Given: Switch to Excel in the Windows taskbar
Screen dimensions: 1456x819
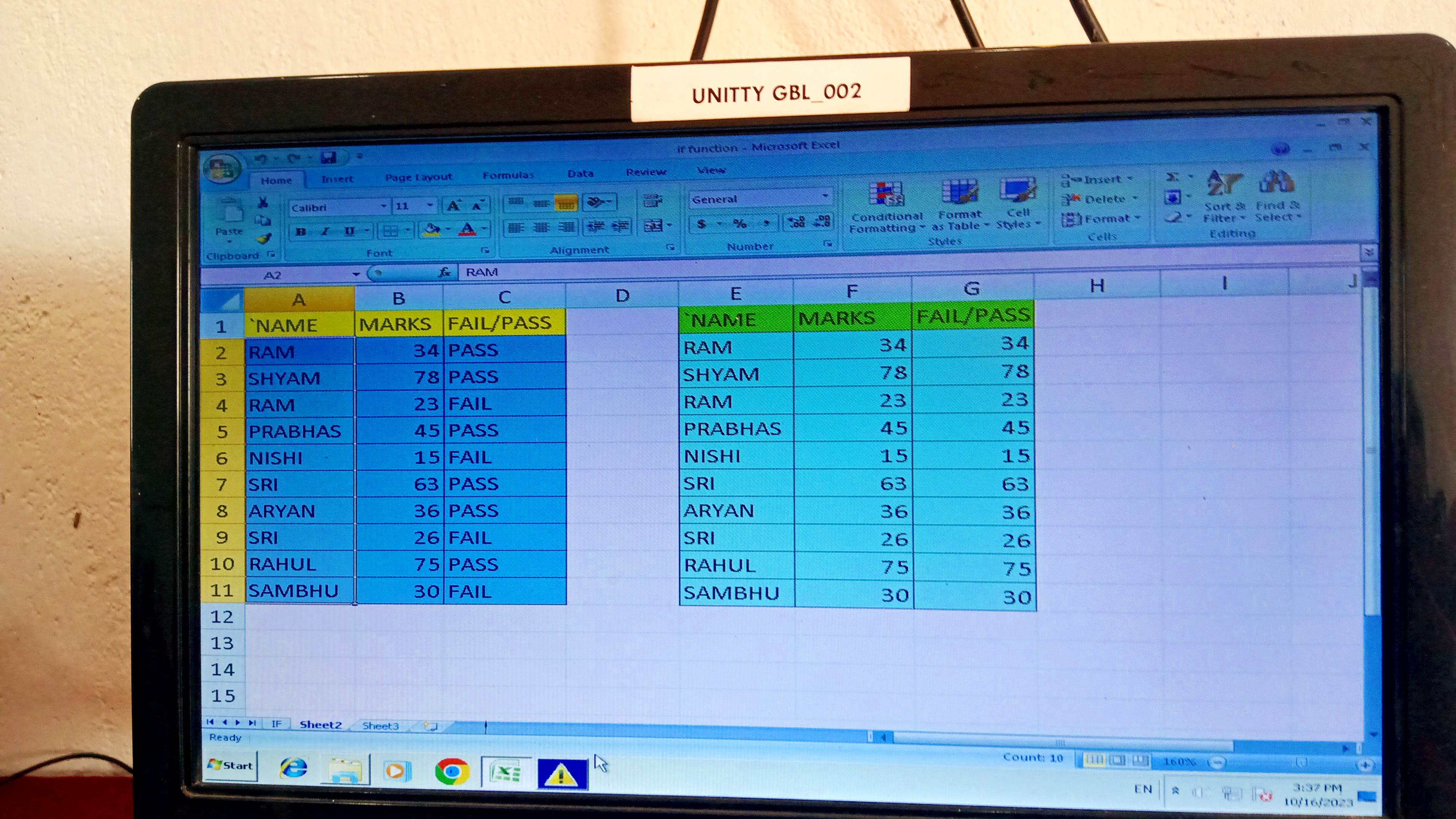Looking at the screenshot, I should click(506, 772).
